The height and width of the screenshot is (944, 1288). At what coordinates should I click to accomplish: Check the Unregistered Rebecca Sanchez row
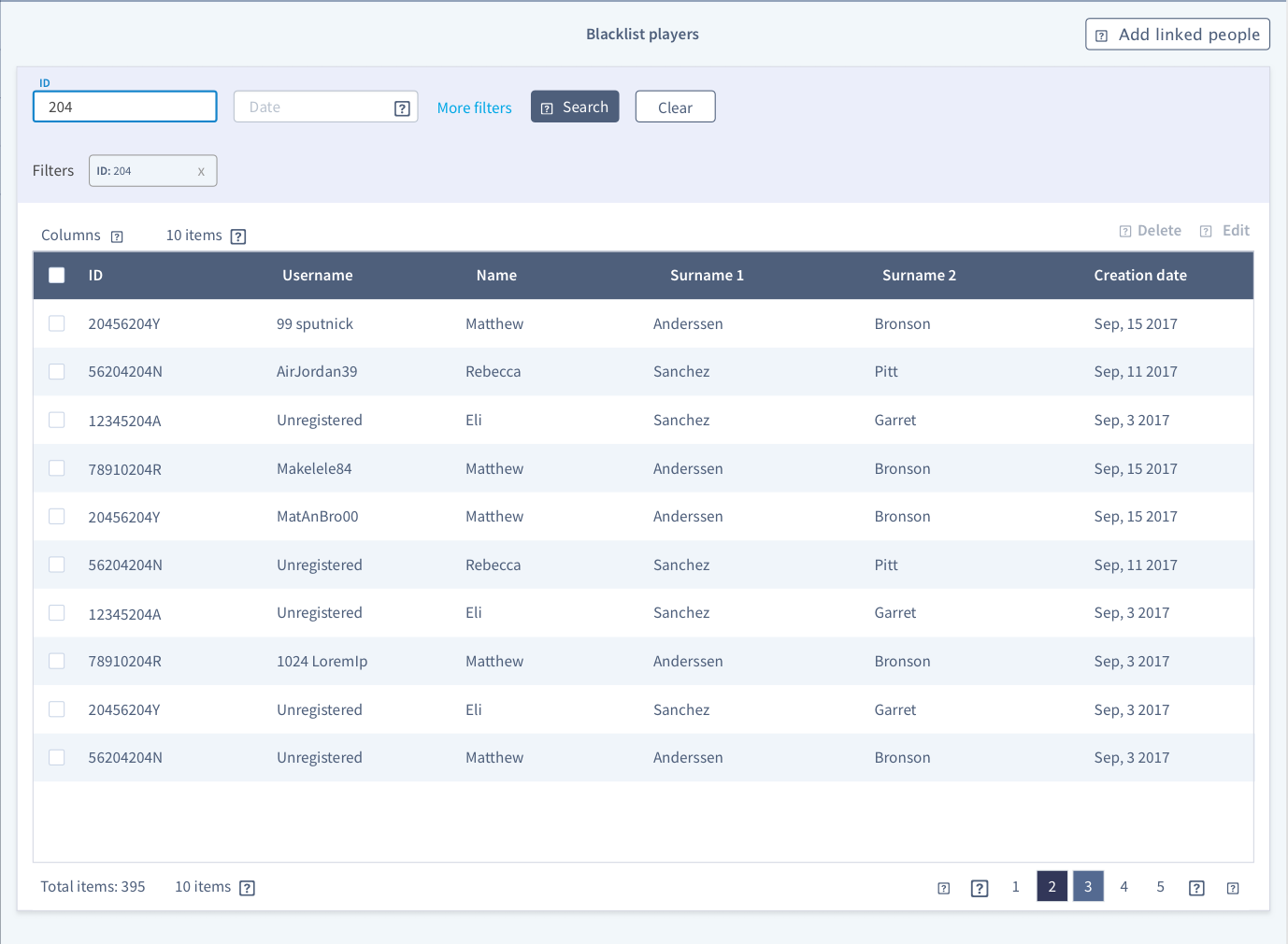point(57,565)
